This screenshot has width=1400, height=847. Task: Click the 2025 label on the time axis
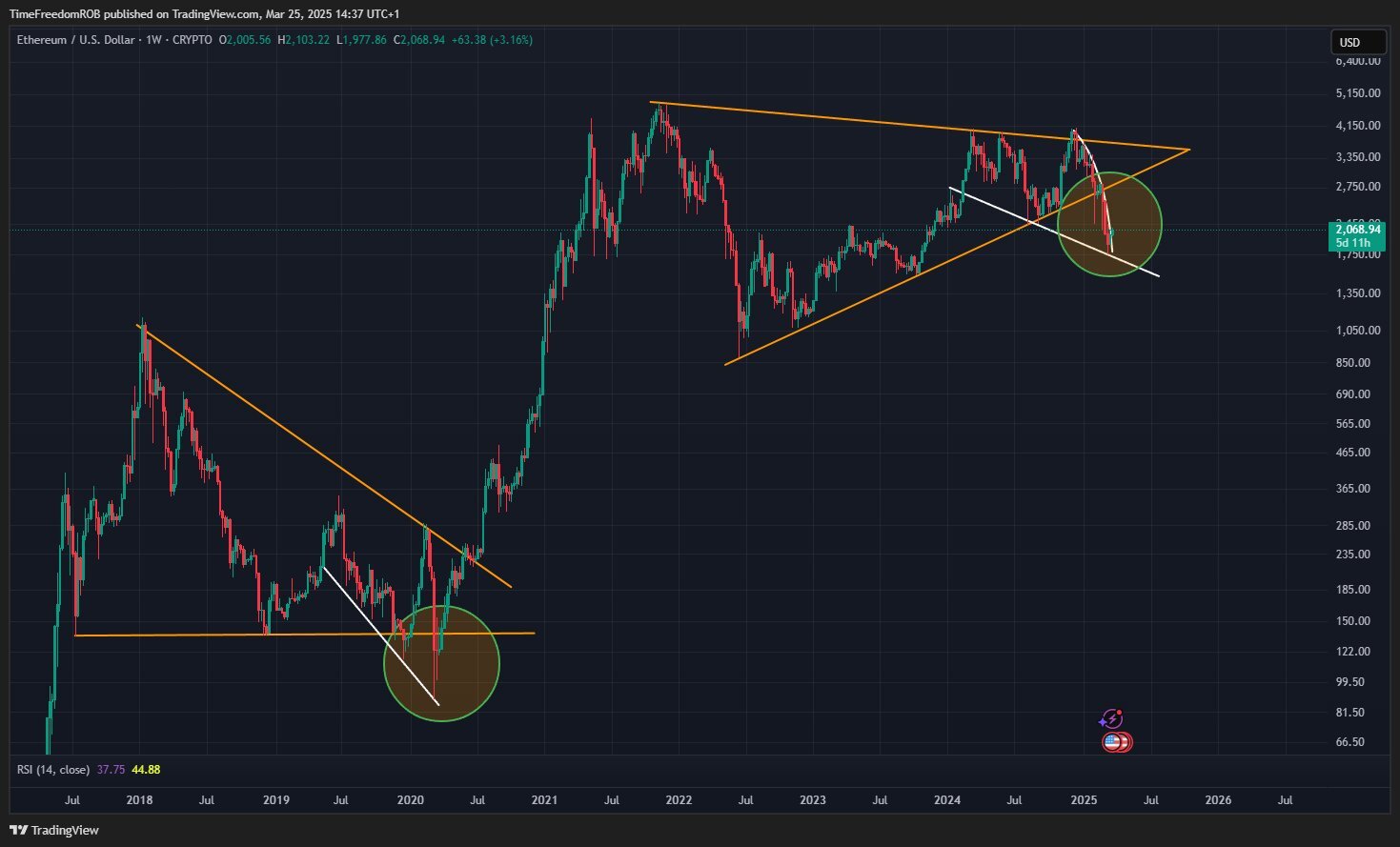coord(1084,800)
